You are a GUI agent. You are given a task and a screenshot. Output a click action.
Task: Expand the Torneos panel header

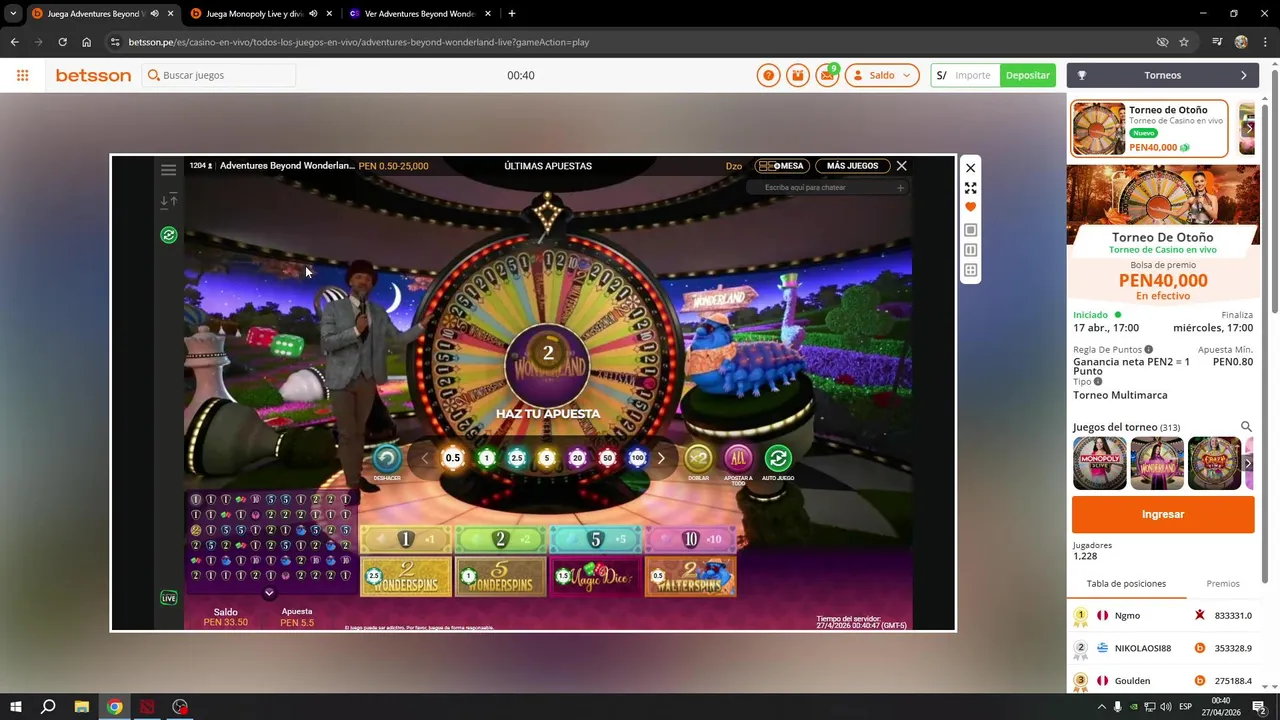1163,75
